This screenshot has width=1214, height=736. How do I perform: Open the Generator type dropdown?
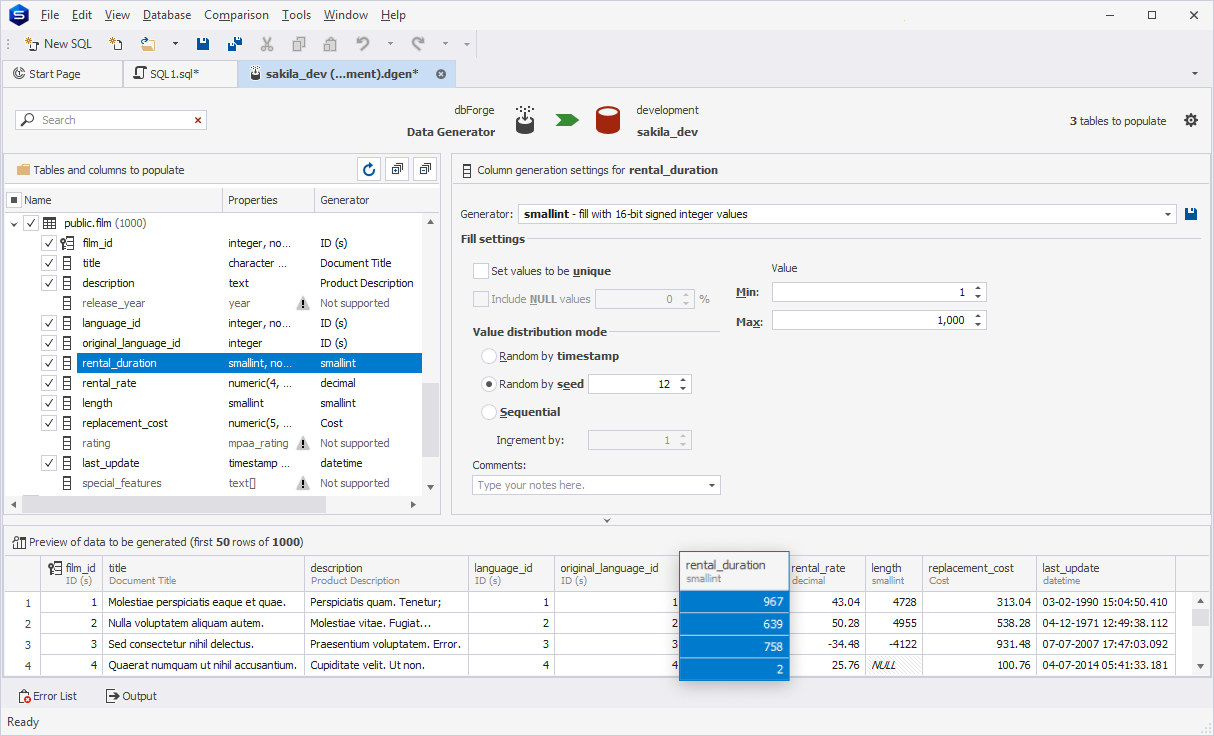tap(1168, 214)
